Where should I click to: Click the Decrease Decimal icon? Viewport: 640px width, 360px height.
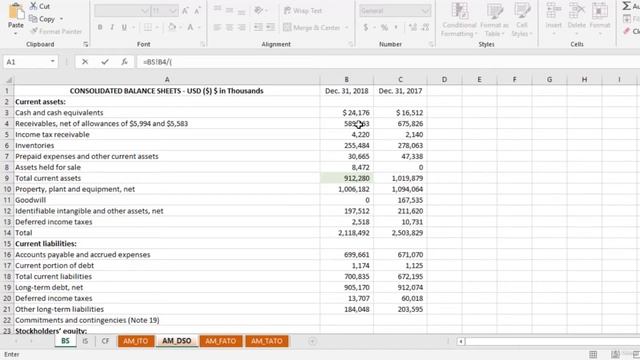click(x=425, y=27)
